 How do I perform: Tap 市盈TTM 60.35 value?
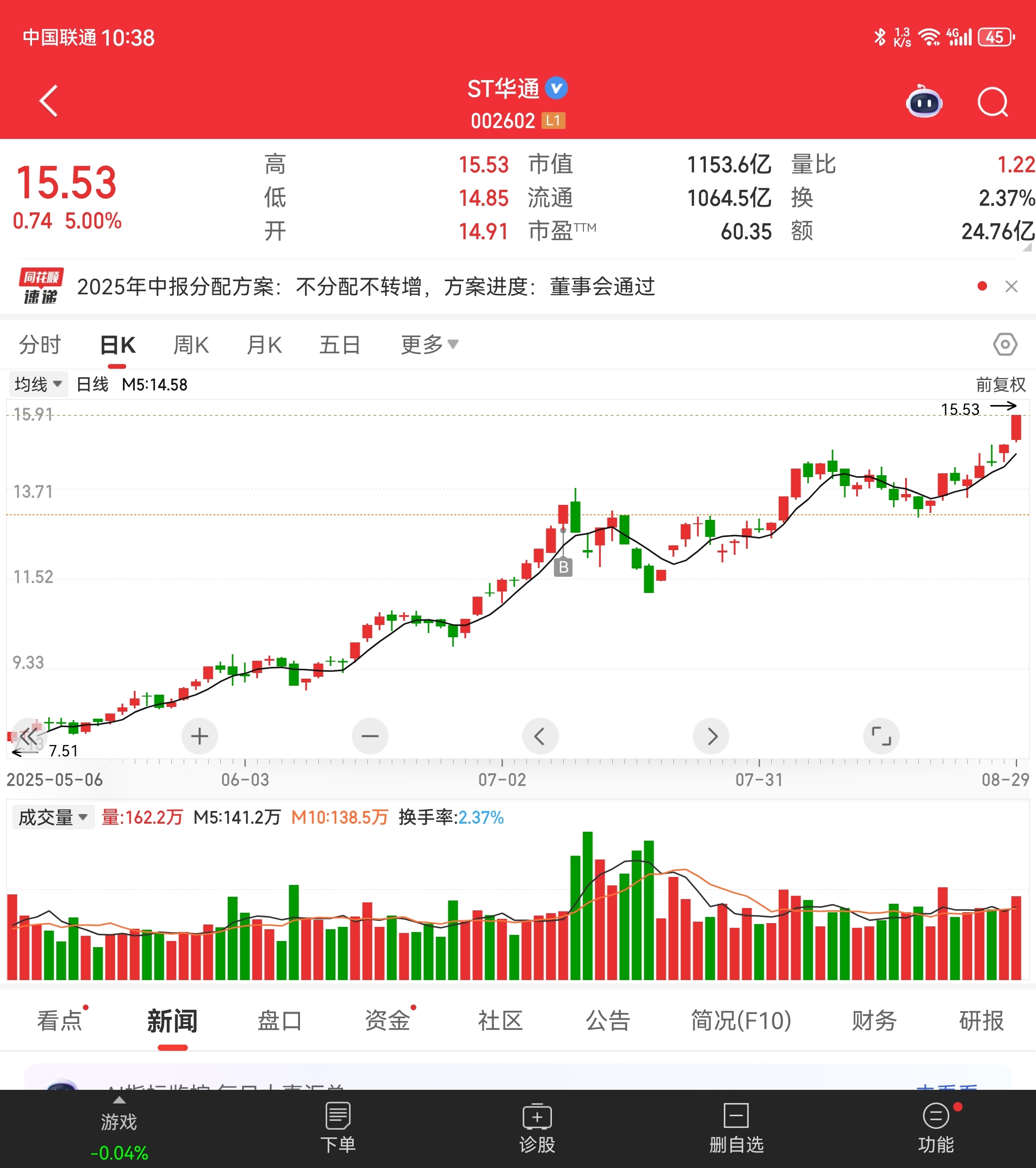point(746,231)
